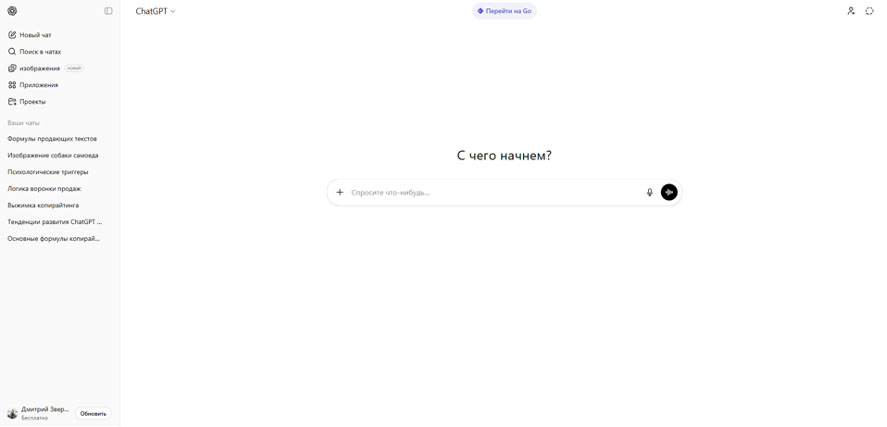Open the invite user icon at top right
The height and width of the screenshot is (427, 887).
tap(851, 11)
